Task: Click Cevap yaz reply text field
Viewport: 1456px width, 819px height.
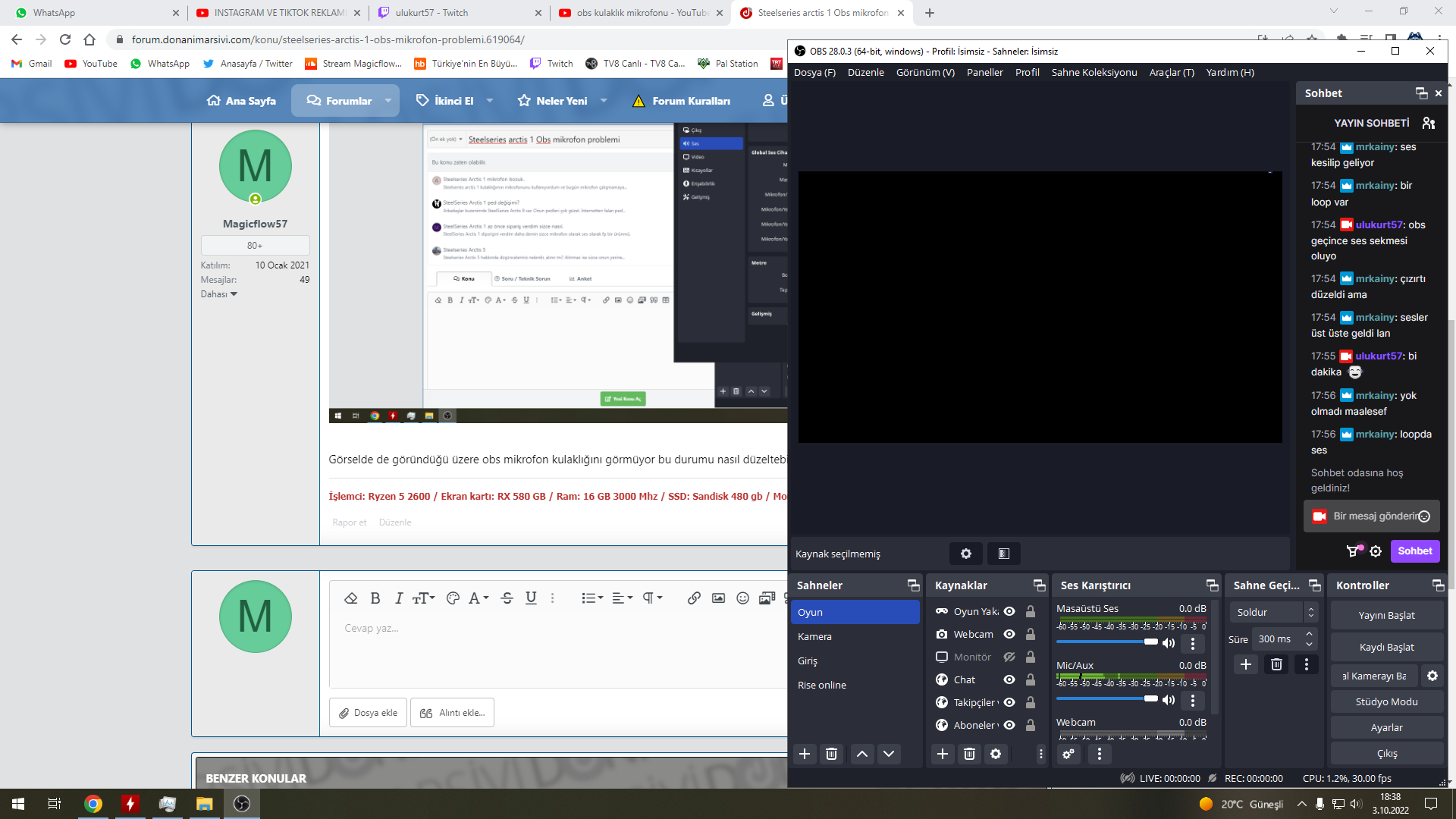Action: pyautogui.click(x=558, y=652)
